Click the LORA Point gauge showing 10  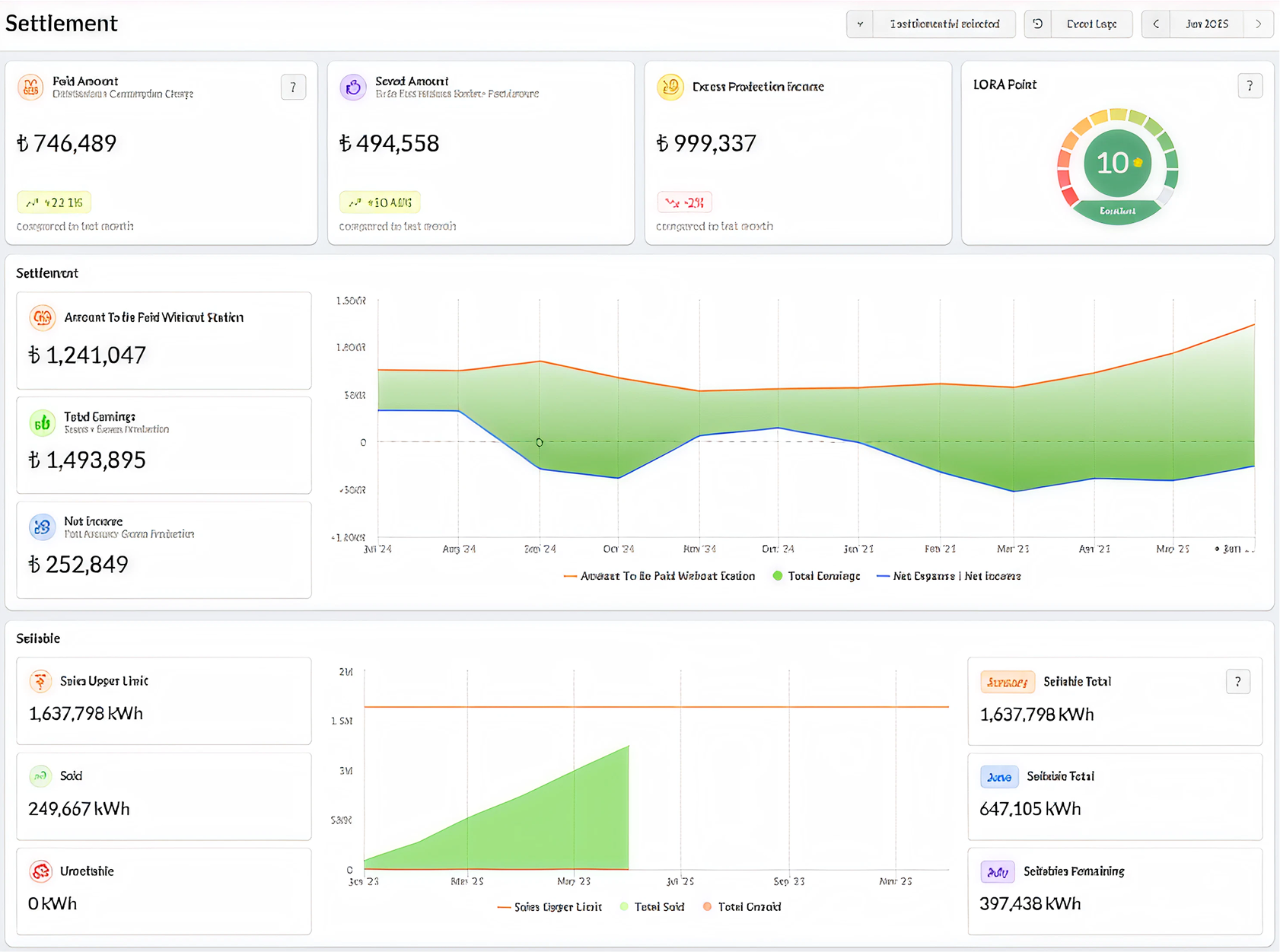(1117, 164)
